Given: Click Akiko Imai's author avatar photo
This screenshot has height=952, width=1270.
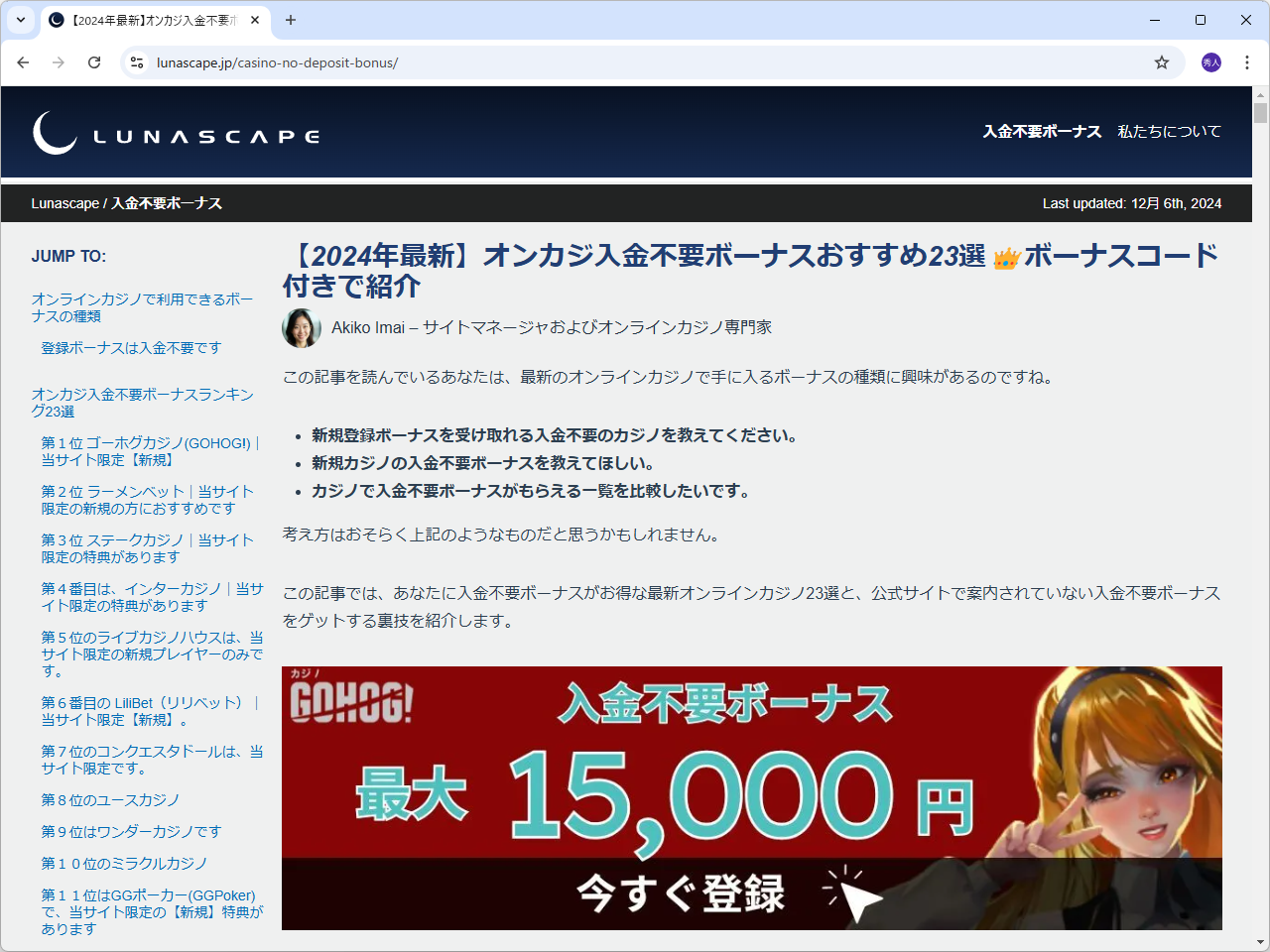Looking at the screenshot, I should click(302, 327).
